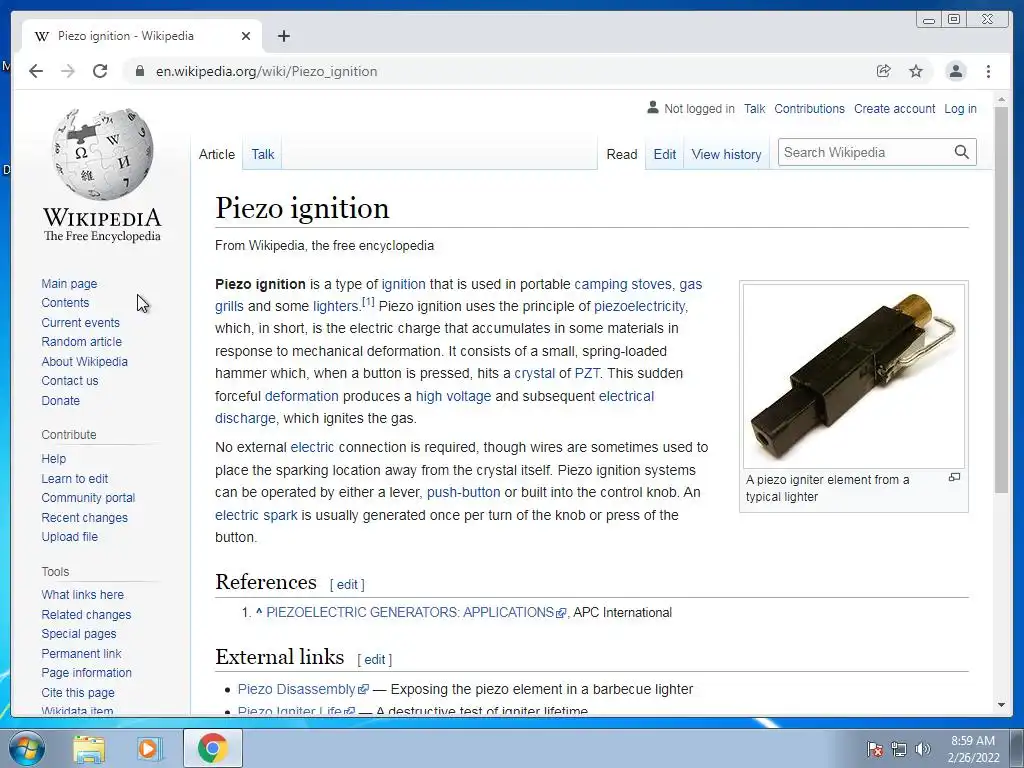Screen dimensions: 1024x768
Task: Open What links here tool
Action: [x=82, y=594]
